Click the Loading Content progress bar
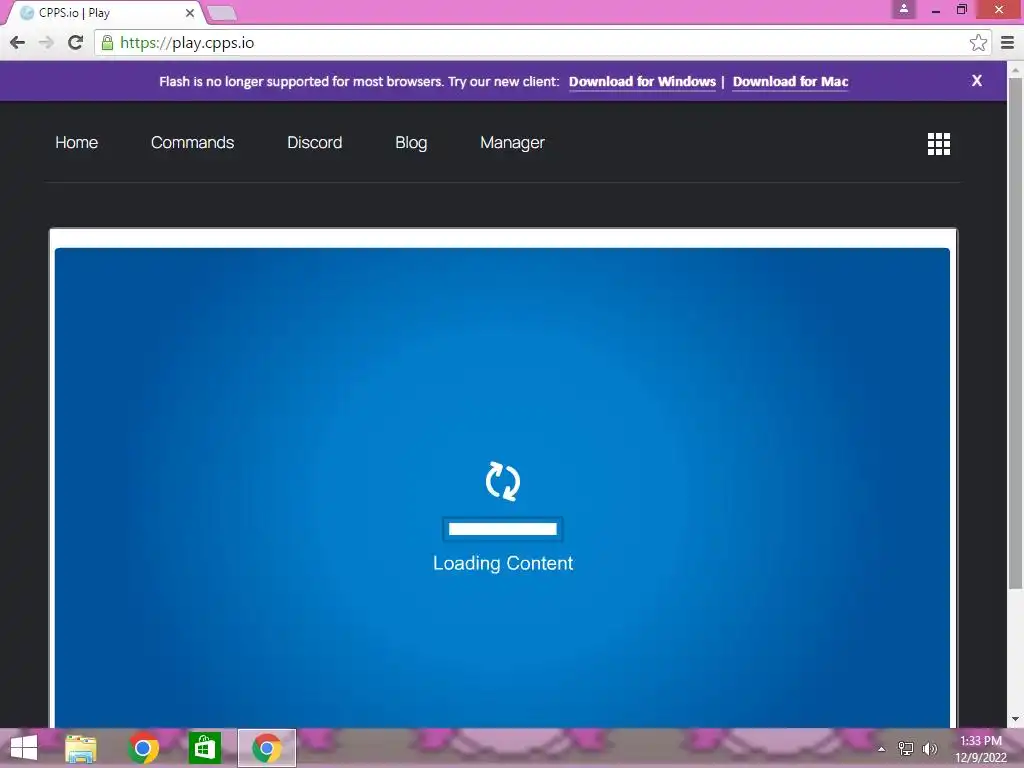The width and height of the screenshot is (1024, 768). [503, 529]
